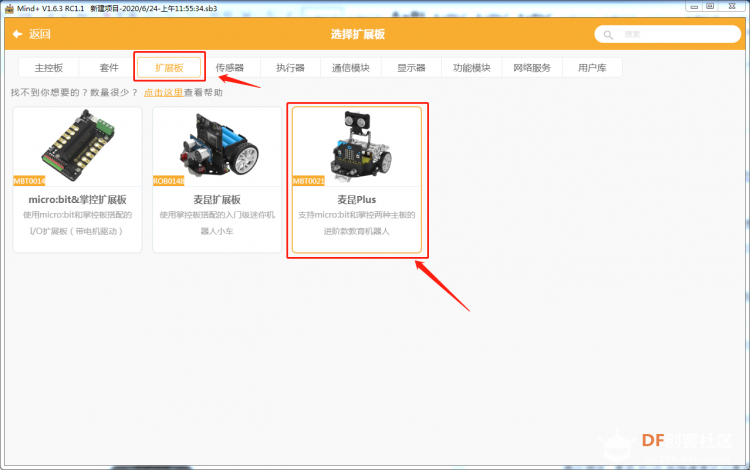Open the 网络服务 tab
750x470 pixels.
click(x=532, y=68)
